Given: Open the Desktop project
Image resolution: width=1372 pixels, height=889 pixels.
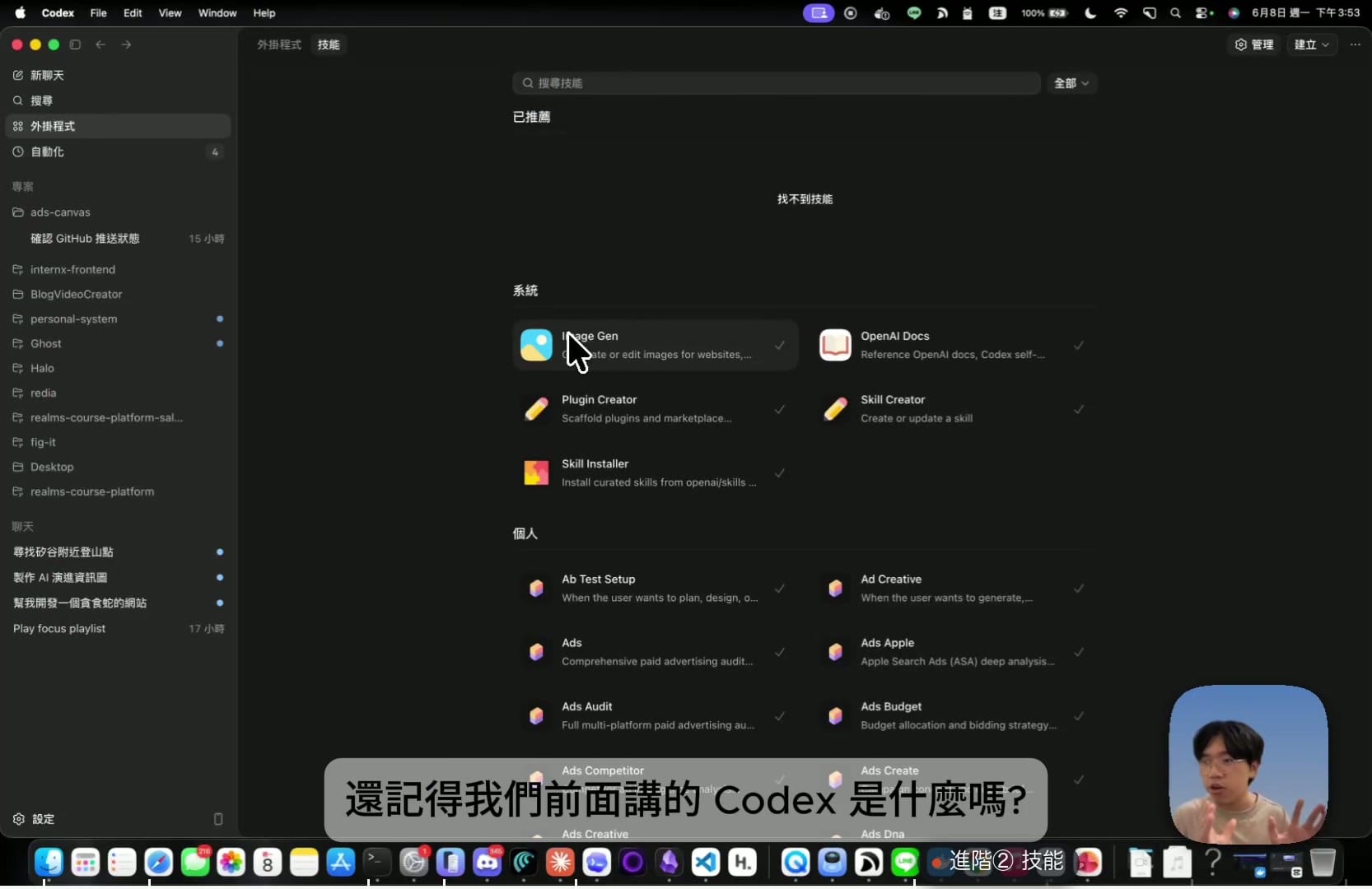Looking at the screenshot, I should click(x=118, y=467).
